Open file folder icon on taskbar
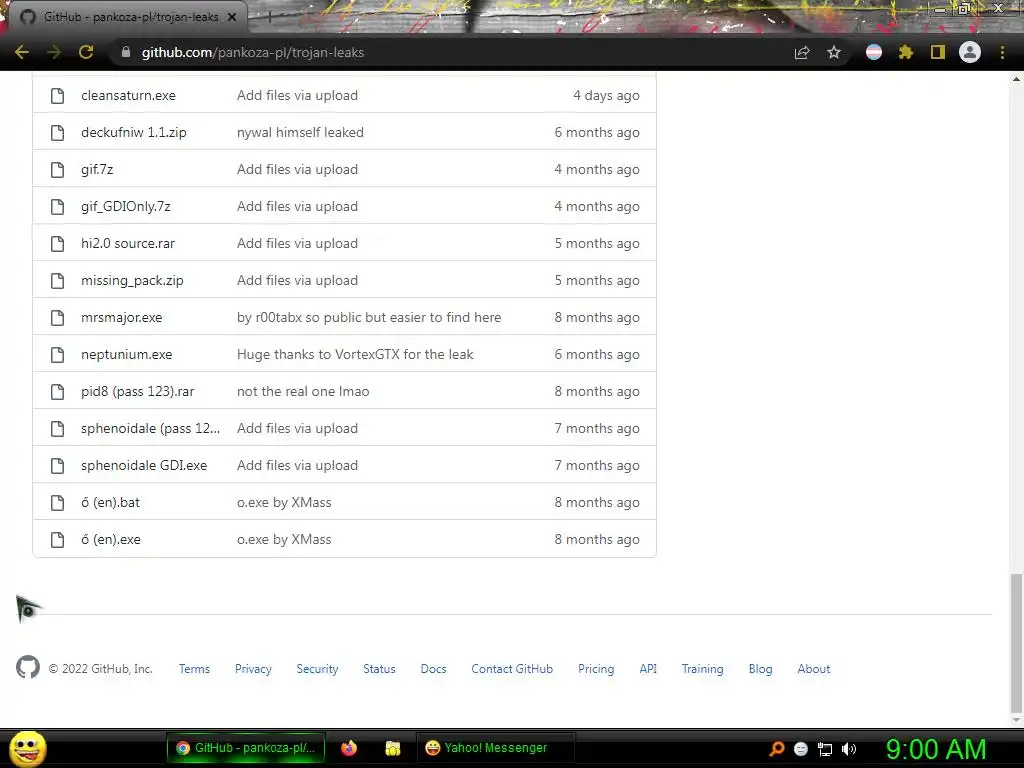Image resolution: width=1024 pixels, height=768 pixels. point(392,748)
